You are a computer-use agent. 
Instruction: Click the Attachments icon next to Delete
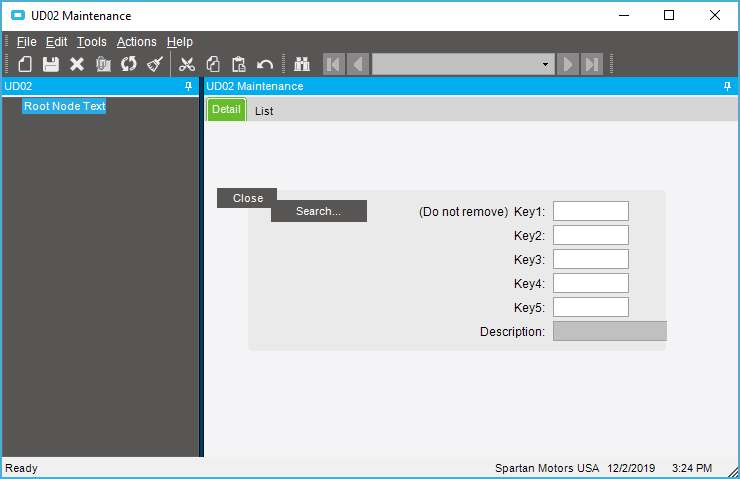pyautogui.click(x=103, y=64)
